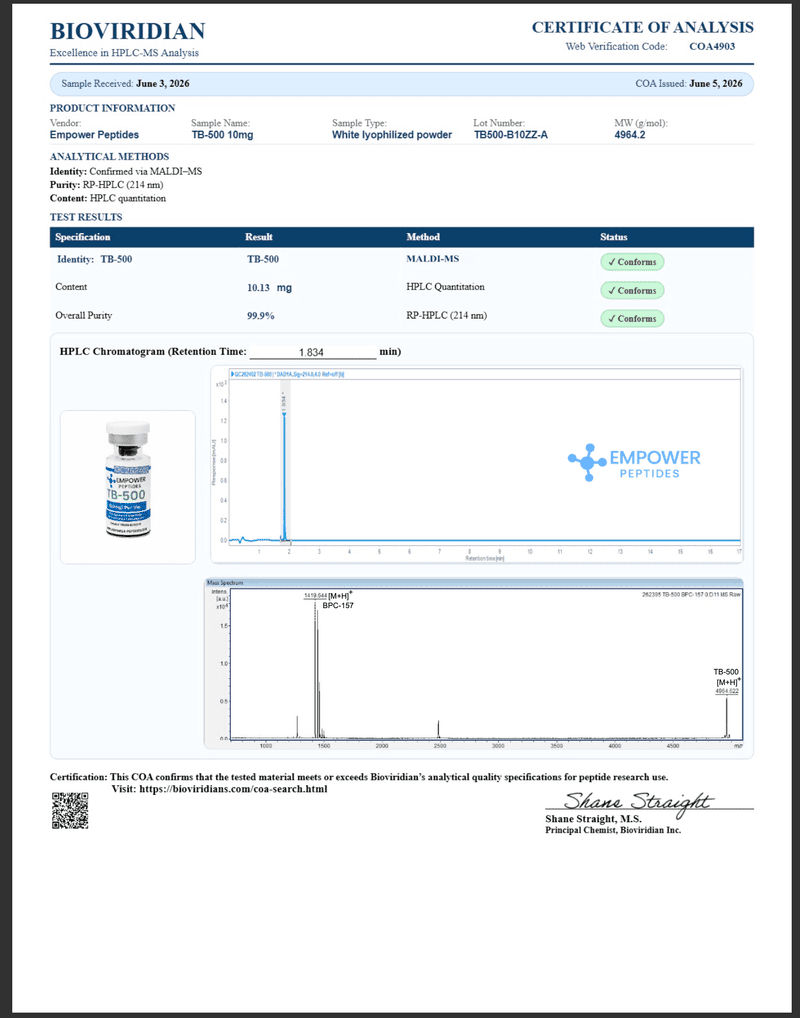Screen dimensions: 800x1018
Task: Select the COA4903 verification code
Action: [712, 46]
